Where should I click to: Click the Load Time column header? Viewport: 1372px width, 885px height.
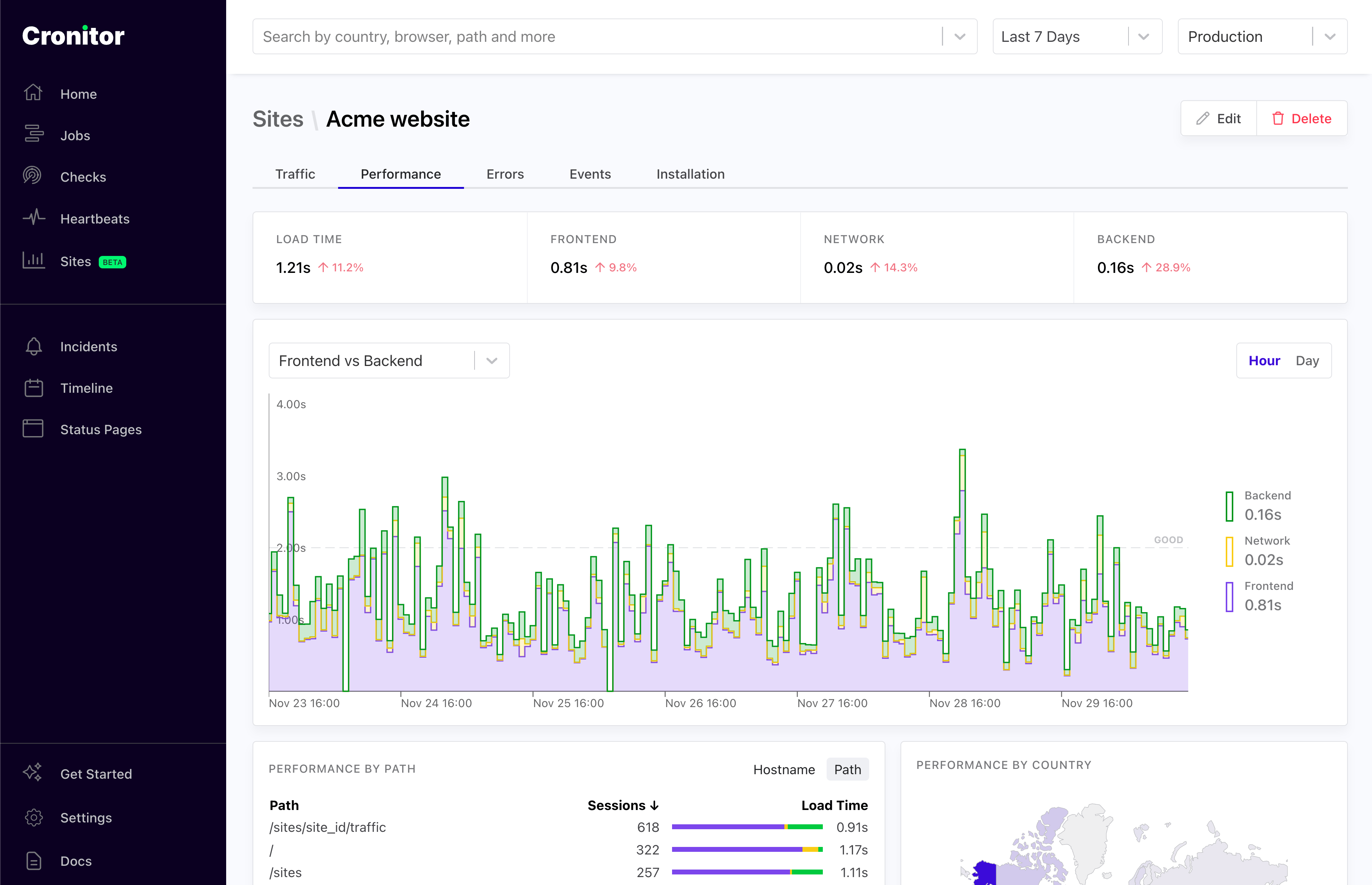(x=834, y=806)
